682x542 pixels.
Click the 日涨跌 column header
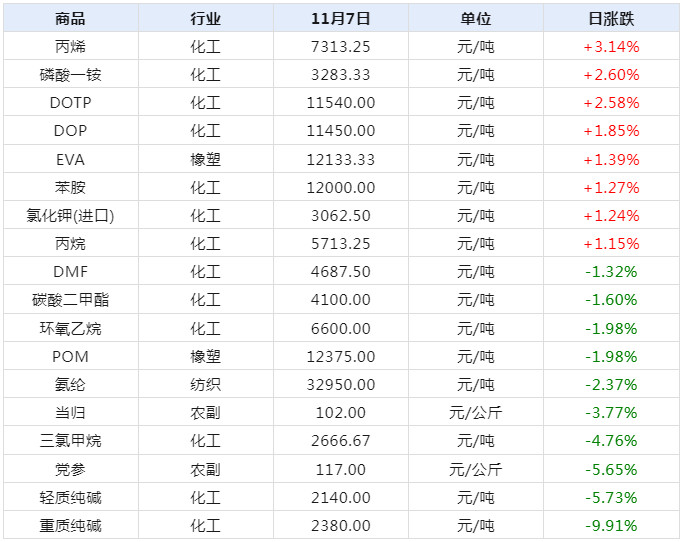tap(610, 18)
